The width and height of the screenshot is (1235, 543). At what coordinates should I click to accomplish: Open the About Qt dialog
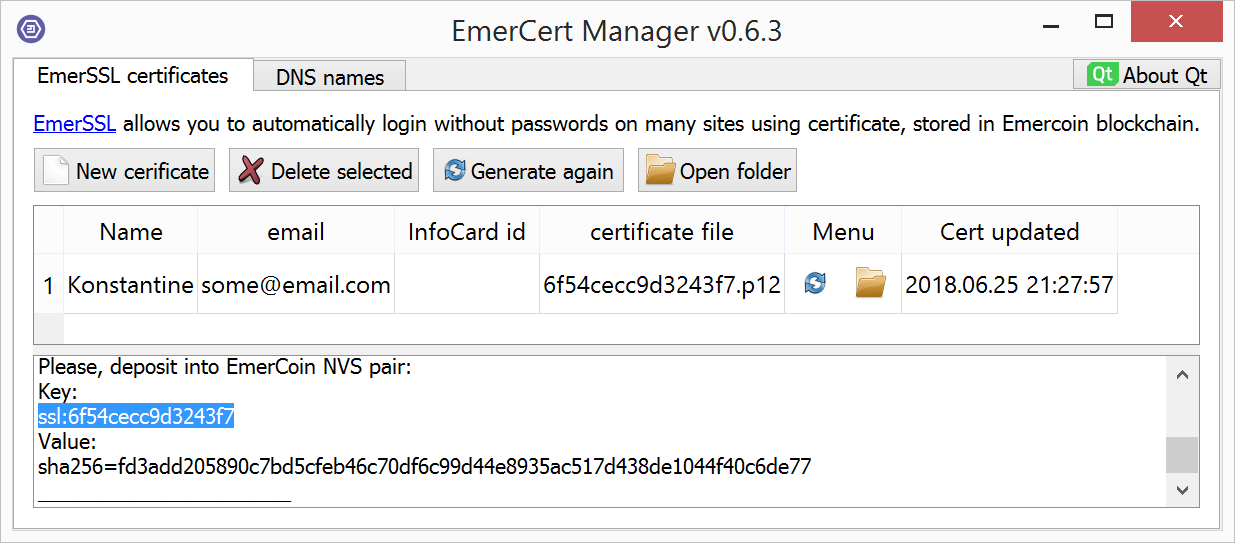1148,75
